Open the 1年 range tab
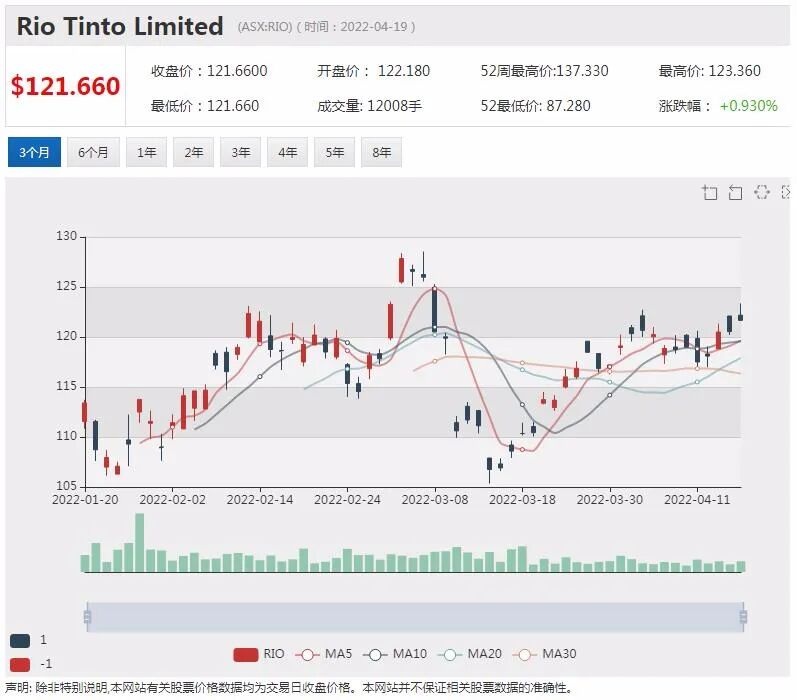 coord(146,152)
